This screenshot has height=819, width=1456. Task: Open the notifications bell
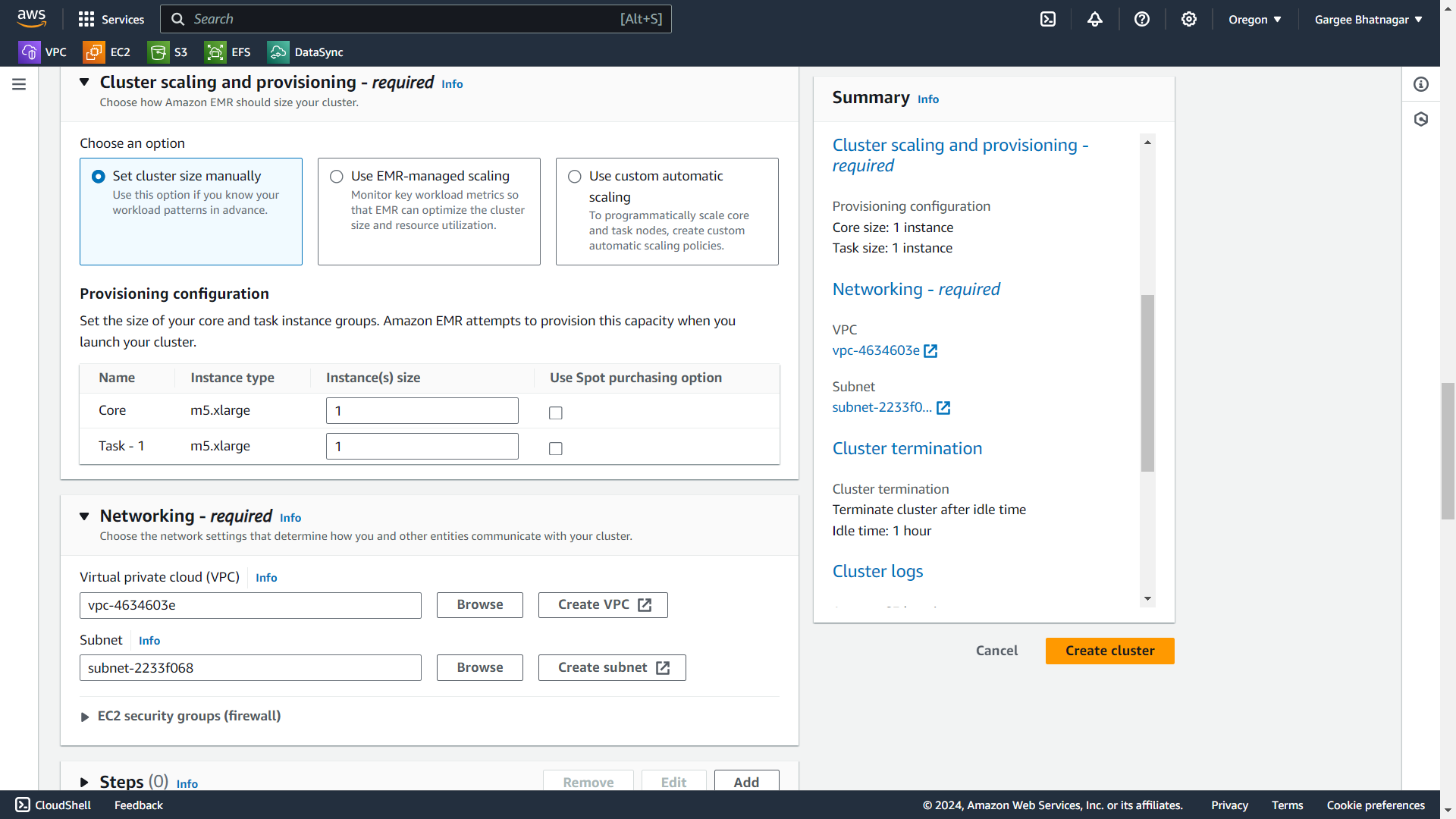pyautogui.click(x=1094, y=19)
